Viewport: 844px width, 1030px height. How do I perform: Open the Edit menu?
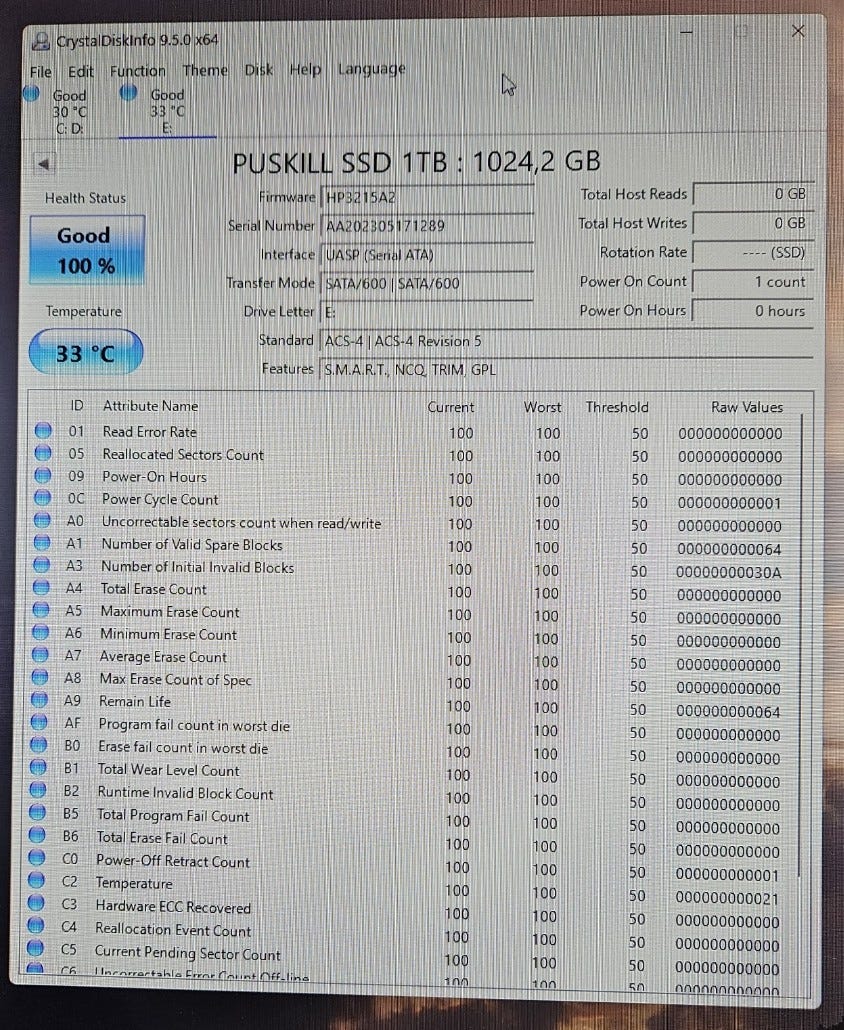(81, 71)
